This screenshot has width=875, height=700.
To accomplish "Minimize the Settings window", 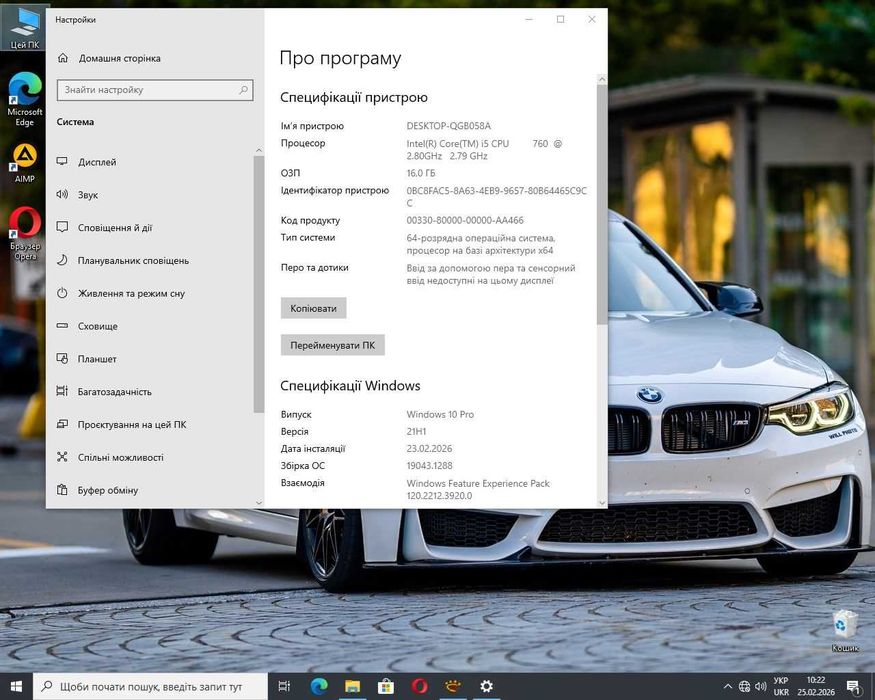I will tap(529, 20).
